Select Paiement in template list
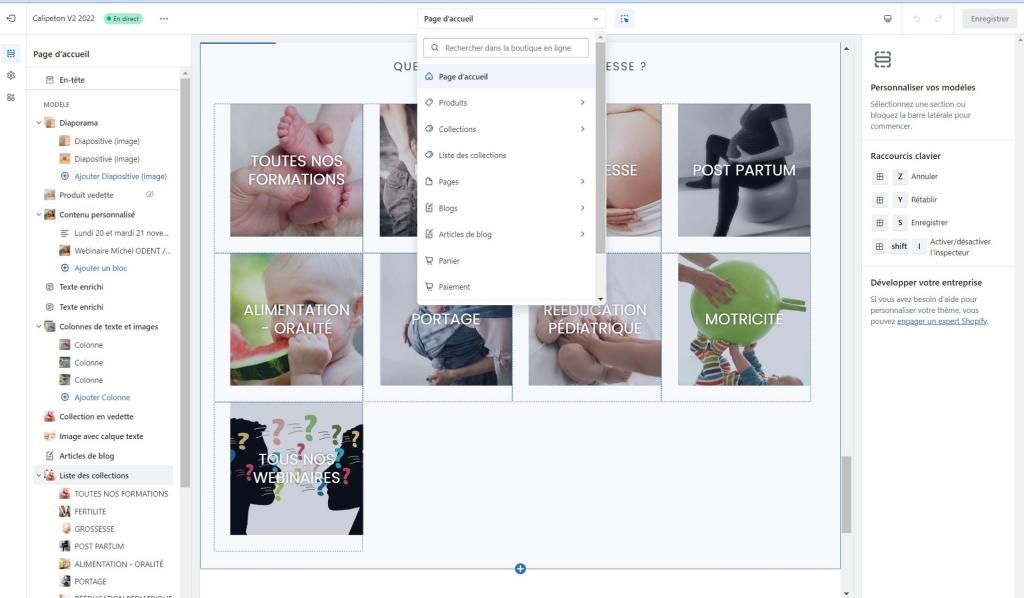Screen dimensions: 1024x598 tap(506, 287)
